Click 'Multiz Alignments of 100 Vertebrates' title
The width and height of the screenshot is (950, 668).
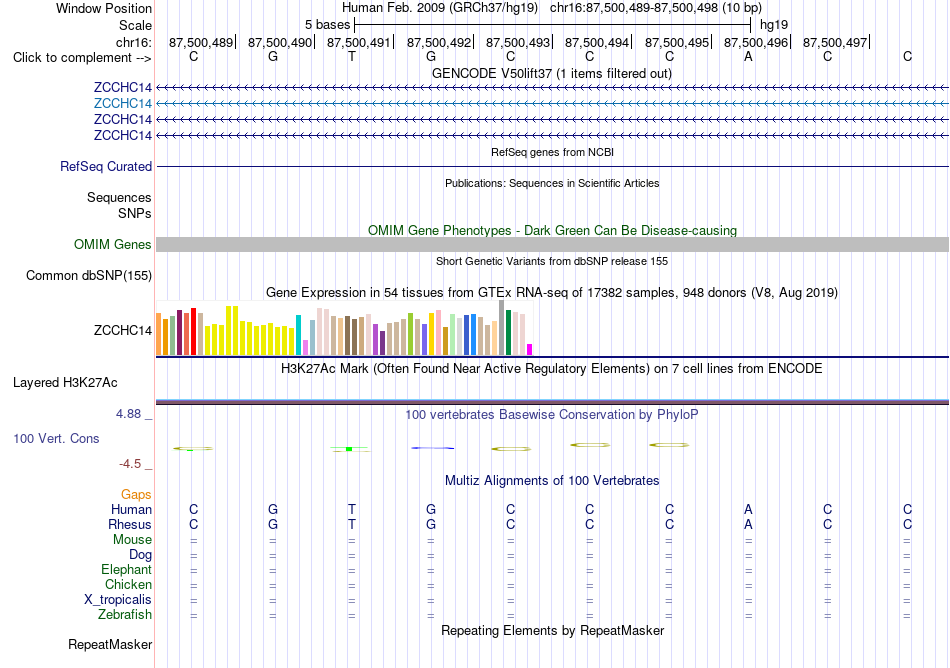point(552,481)
